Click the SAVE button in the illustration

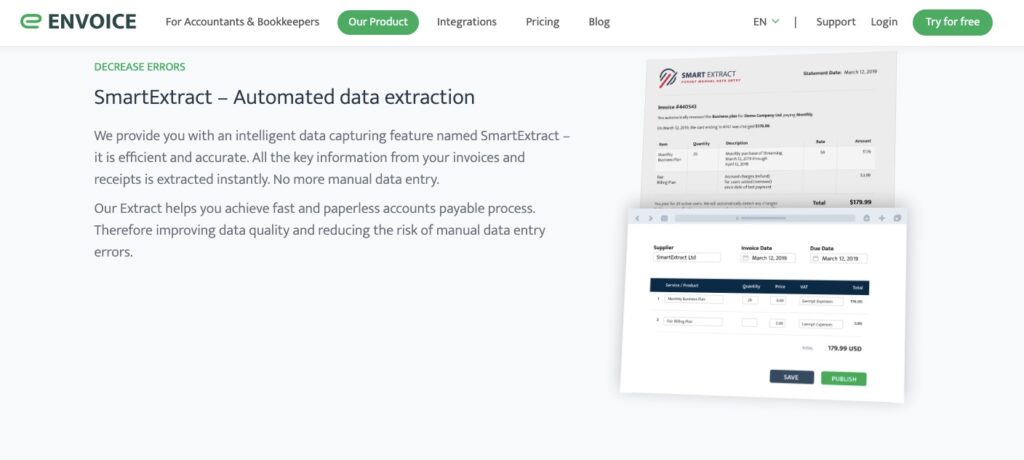(x=792, y=377)
